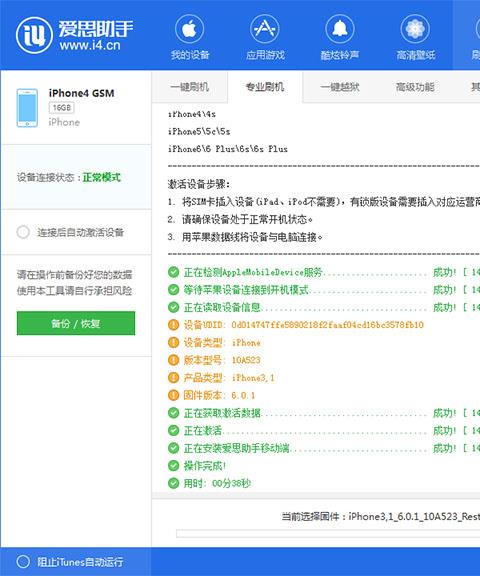Viewport: 480px width, 576px height.
Task: Switch to 专业刷机 tab
Action: coord(265,87)
